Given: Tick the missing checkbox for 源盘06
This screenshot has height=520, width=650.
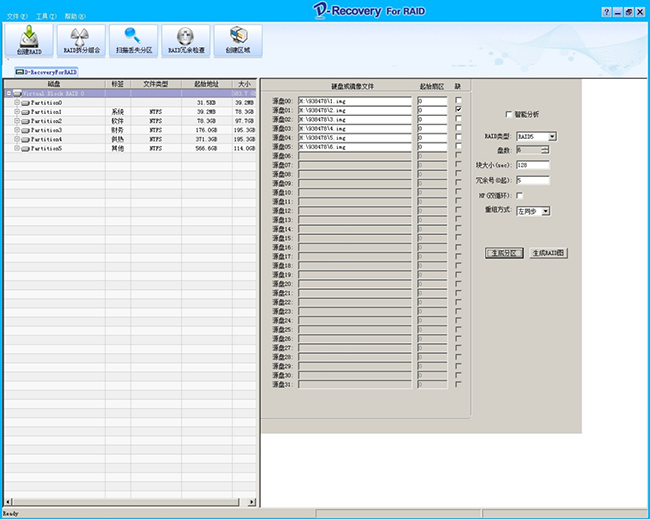Looking at the screenshot, I should [x=458, y=155].
